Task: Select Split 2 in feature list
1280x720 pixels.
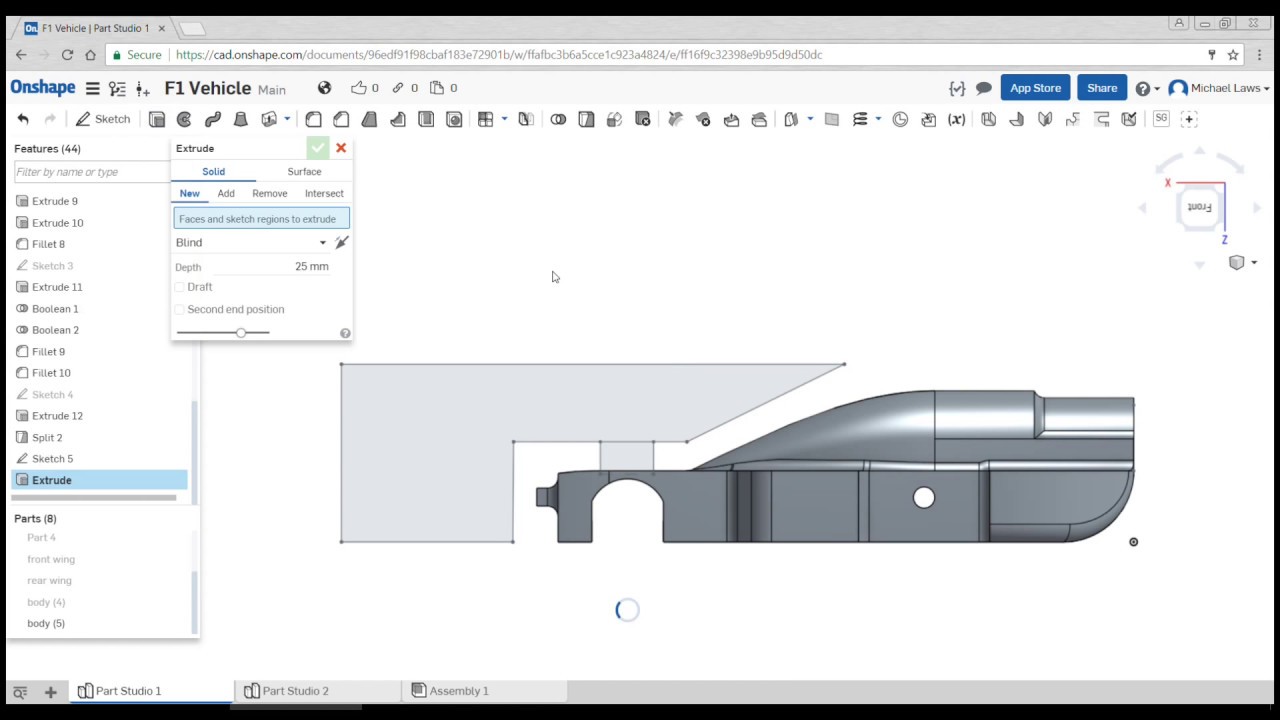Action: point(47,438)
